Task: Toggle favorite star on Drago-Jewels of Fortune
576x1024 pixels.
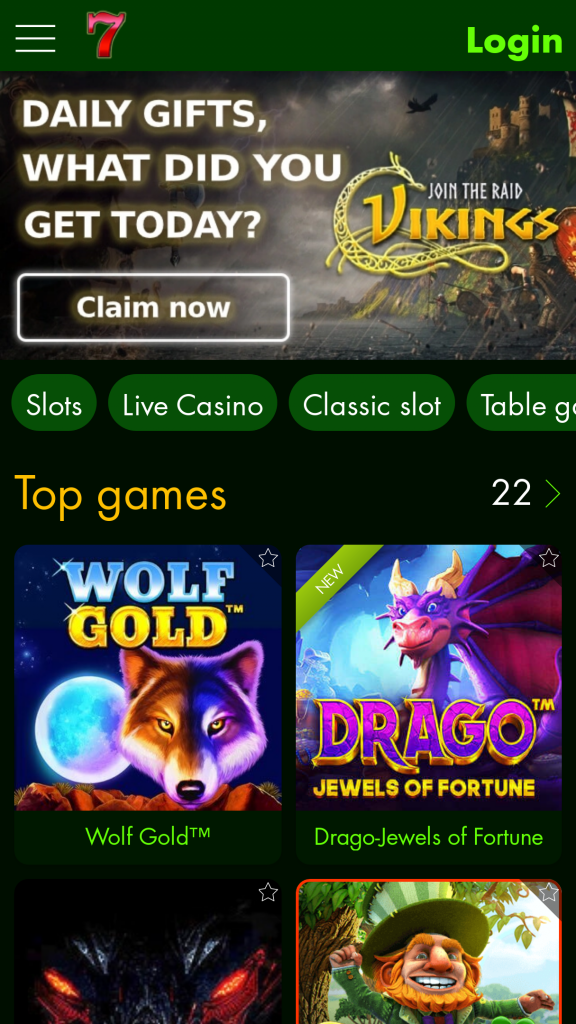Action: tap(549, 558)
